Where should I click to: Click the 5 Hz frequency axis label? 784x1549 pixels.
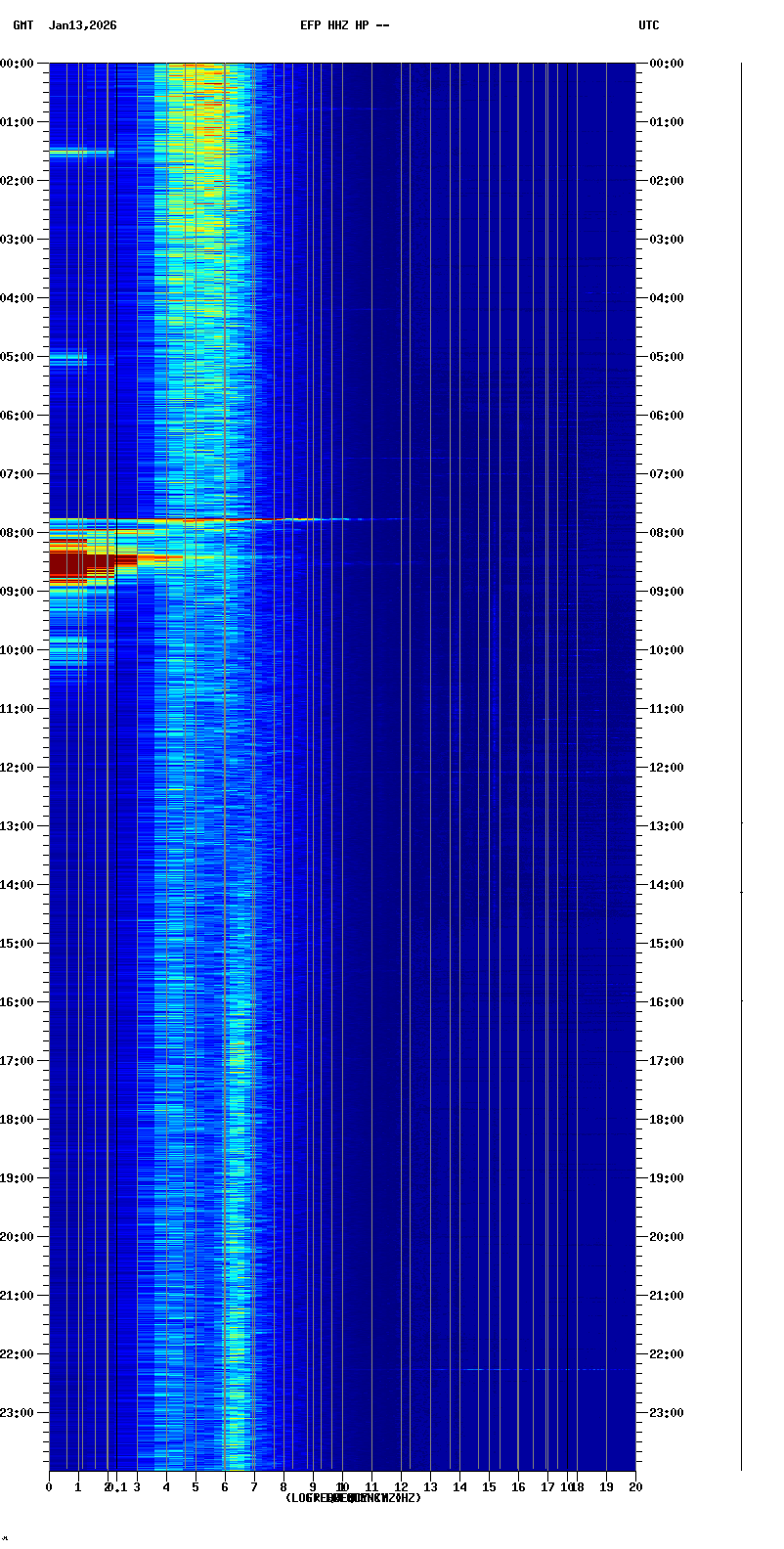click(x=196, y=1487)
